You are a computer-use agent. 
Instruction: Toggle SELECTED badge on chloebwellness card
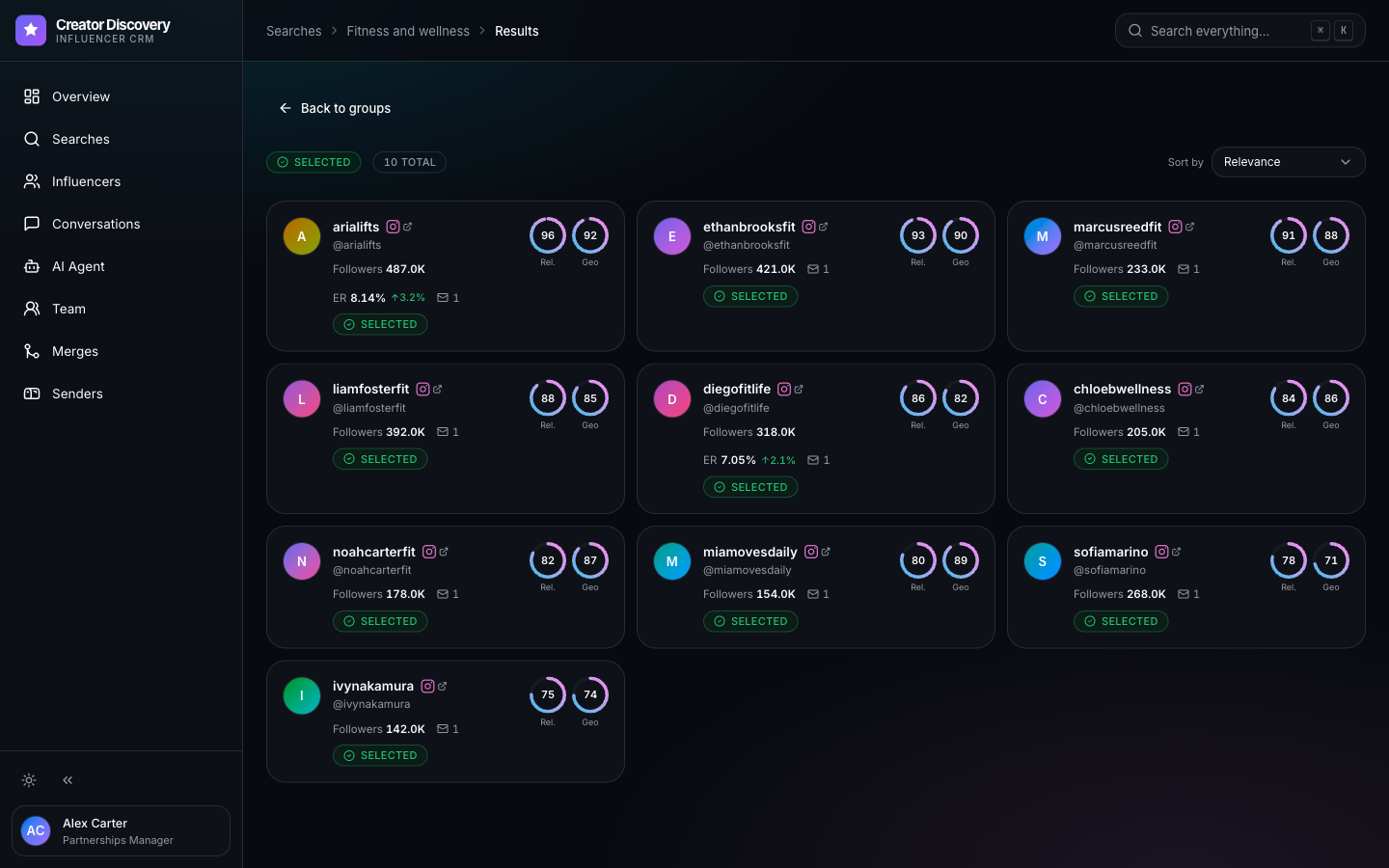[1121, 459]
